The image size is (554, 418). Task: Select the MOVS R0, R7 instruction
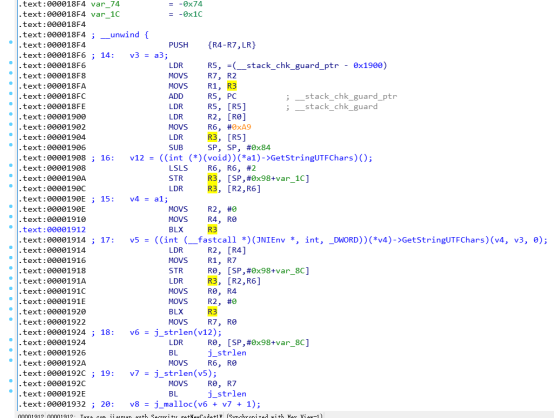click(x=202, y=384)
